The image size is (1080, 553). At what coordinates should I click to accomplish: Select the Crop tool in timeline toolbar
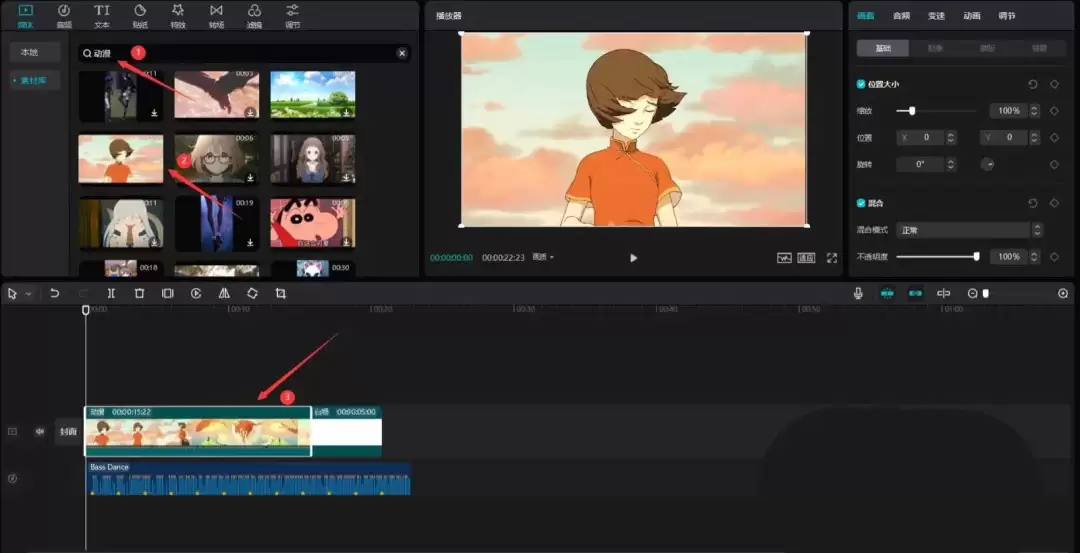280,293
